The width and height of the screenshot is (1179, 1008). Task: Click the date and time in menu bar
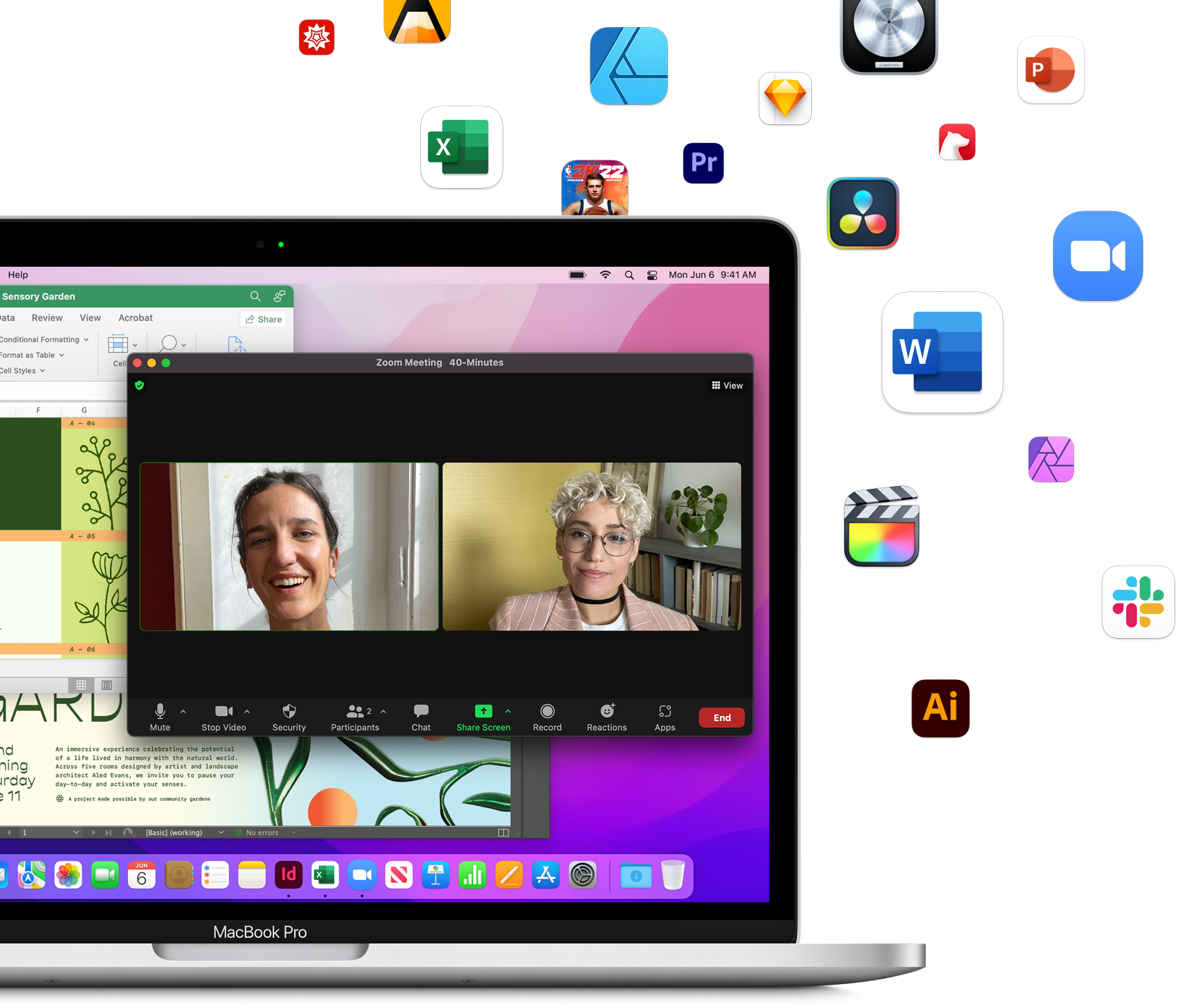coord(712,275)
